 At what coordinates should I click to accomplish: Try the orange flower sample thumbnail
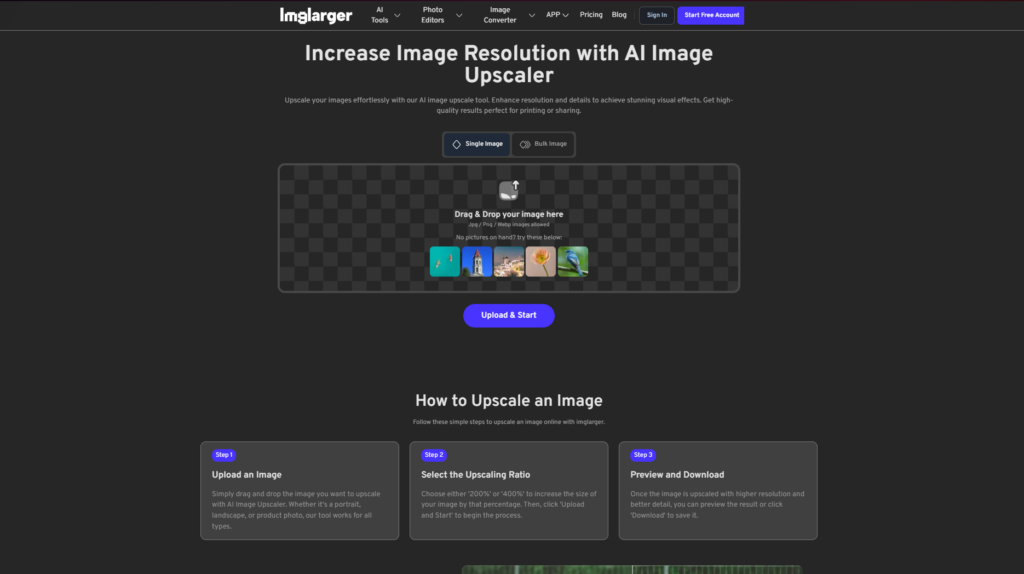[541, 261]
